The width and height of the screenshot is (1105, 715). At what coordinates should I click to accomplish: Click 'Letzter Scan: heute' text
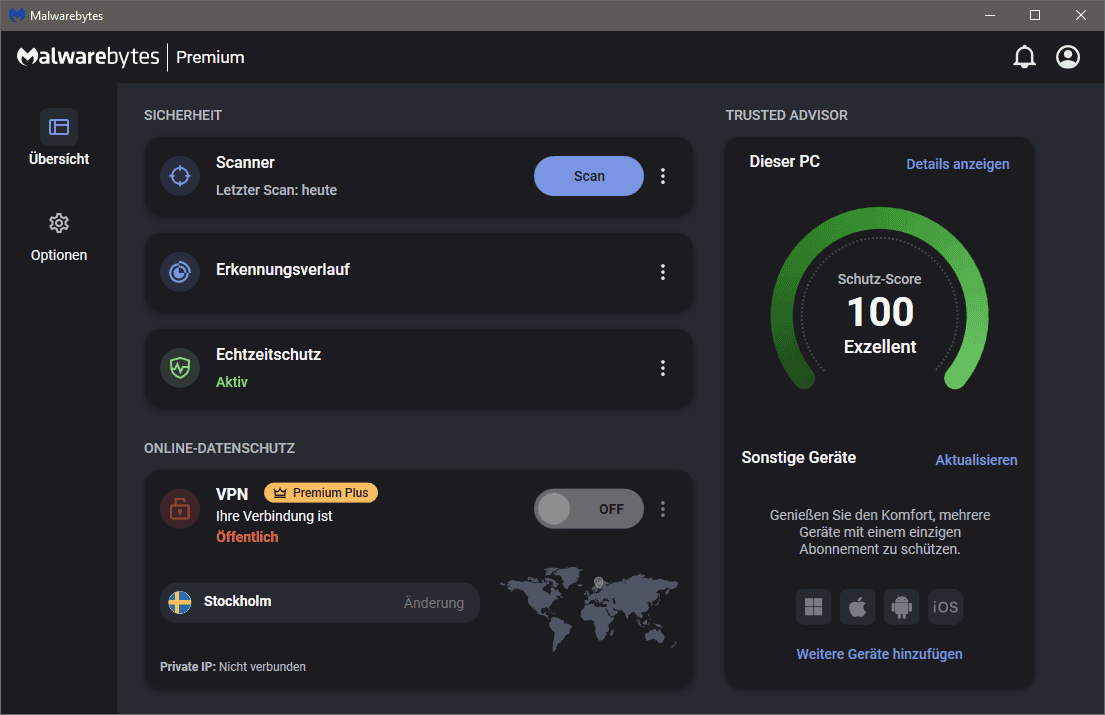(276, 190)
